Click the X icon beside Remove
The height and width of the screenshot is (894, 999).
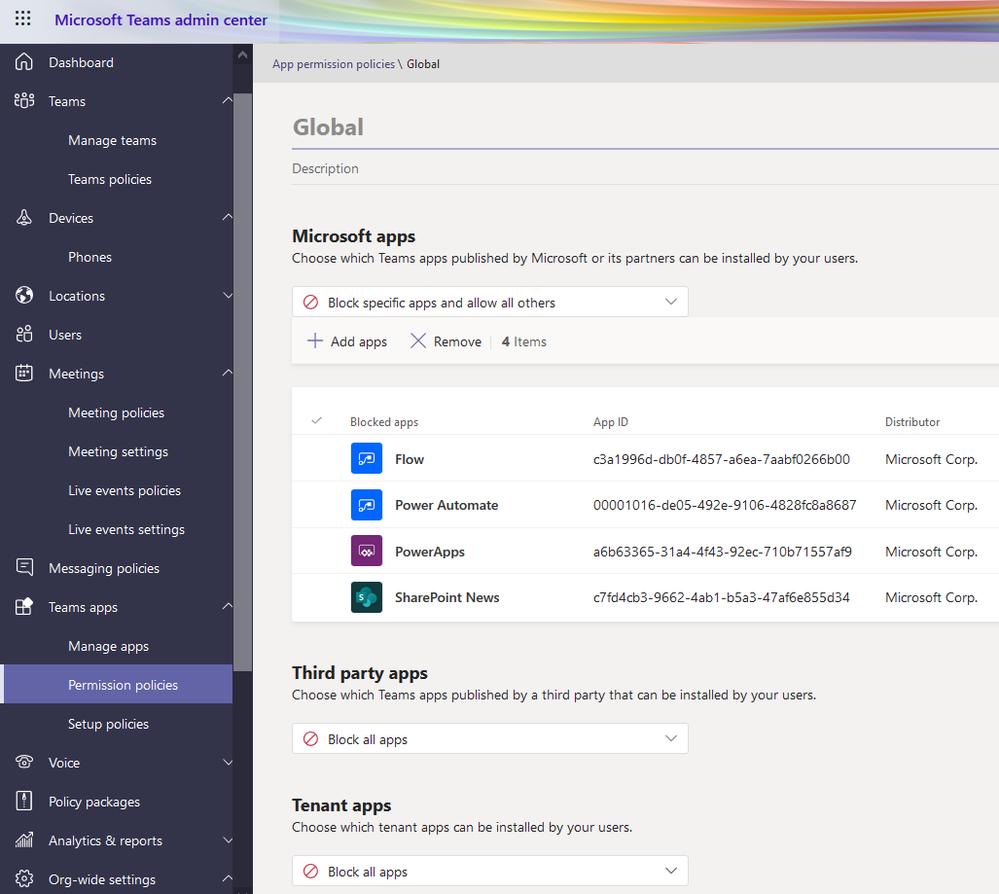(418, 341)
